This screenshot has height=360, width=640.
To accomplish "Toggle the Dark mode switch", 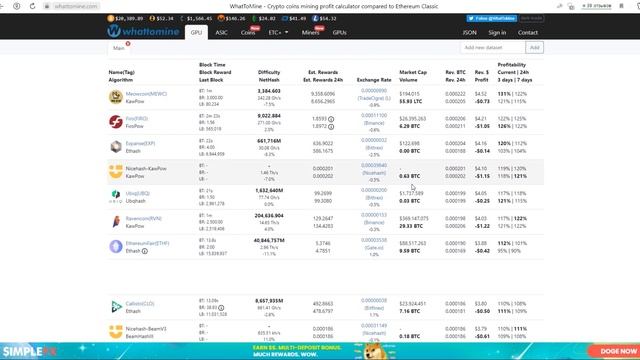I will coord(531,18).
